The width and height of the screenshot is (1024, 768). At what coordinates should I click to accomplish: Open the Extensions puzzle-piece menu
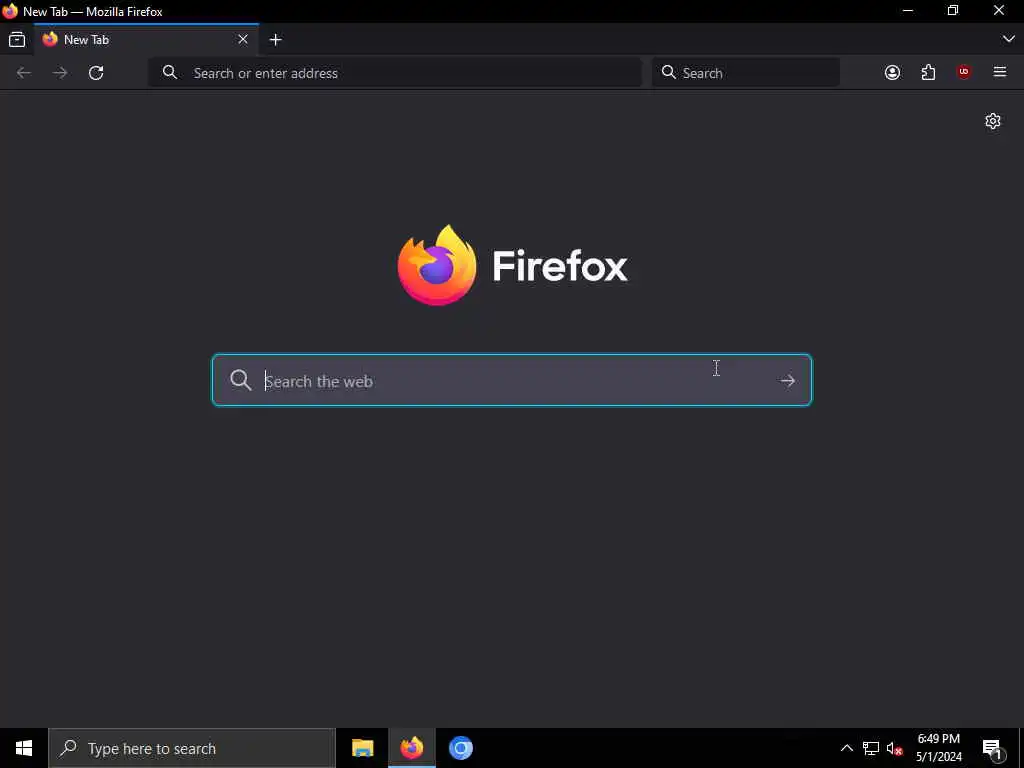(x=928, y=72)
